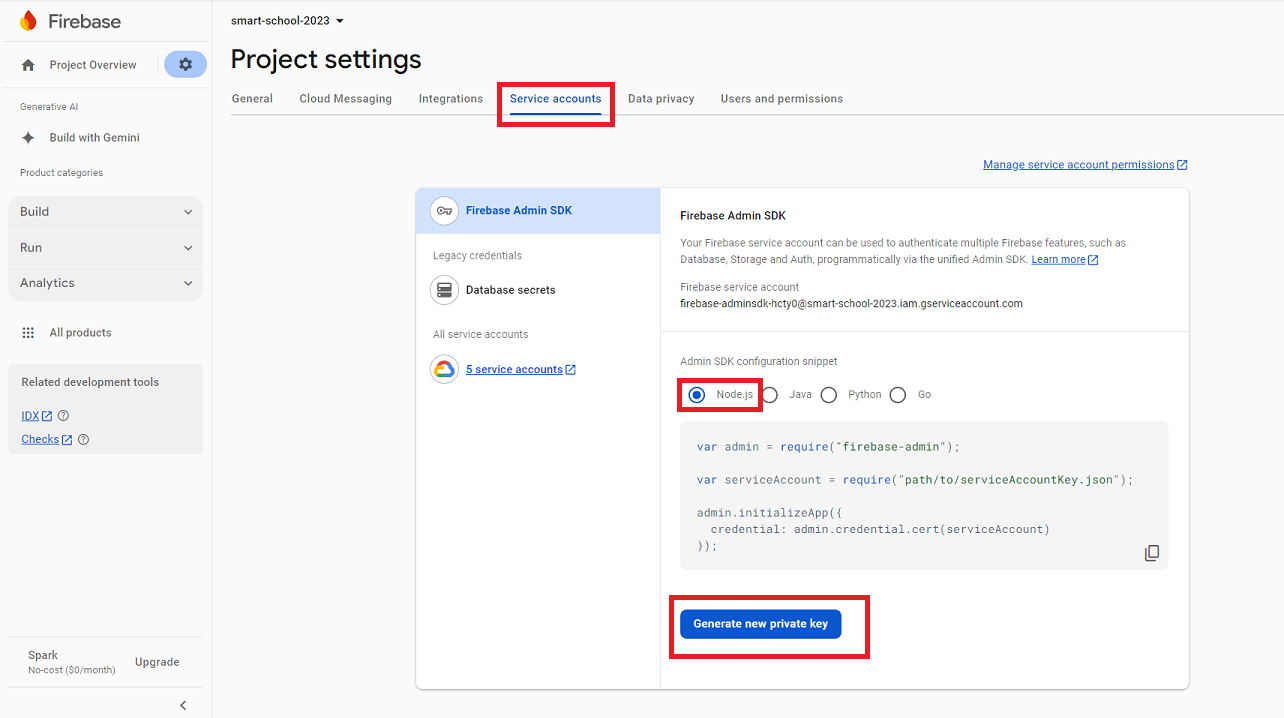Click external link icon beside 5 service accounts
The width and height of the screenshot is (1284, 718).
(571, 370)
